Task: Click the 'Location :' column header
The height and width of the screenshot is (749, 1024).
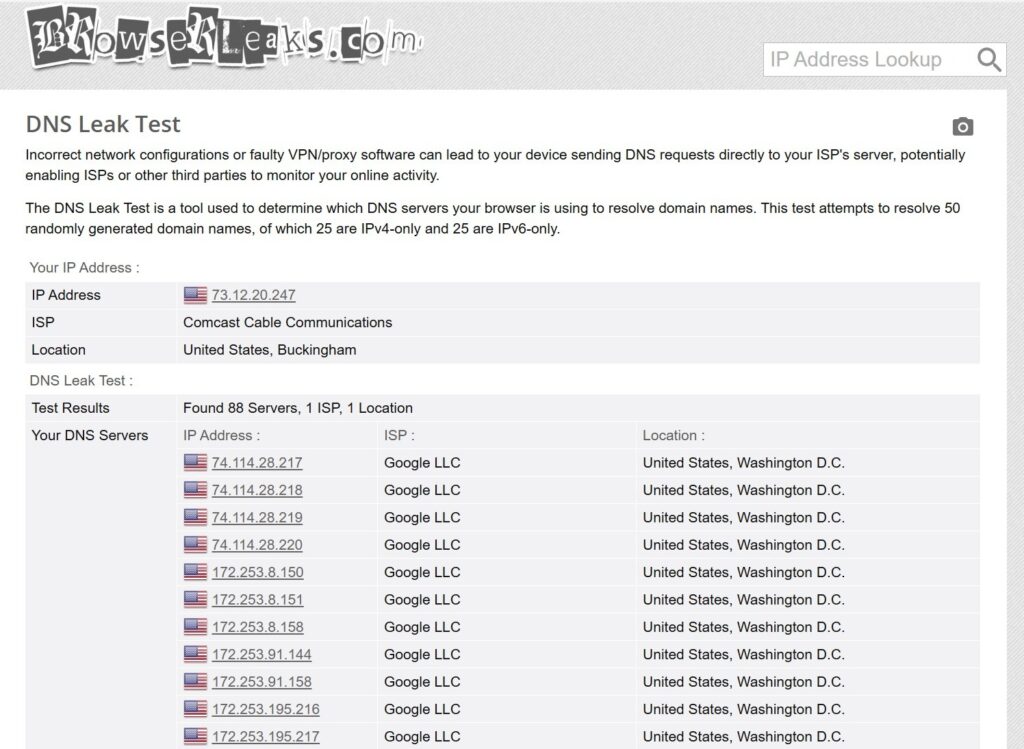Action: coord(673,436)
